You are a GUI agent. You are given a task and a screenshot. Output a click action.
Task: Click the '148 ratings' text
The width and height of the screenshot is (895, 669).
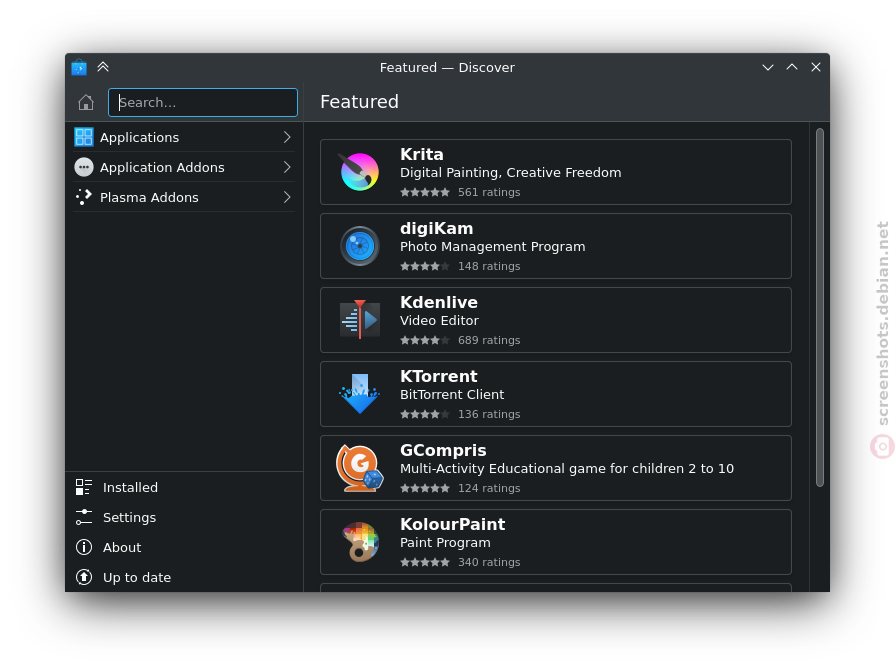[489, 266]
